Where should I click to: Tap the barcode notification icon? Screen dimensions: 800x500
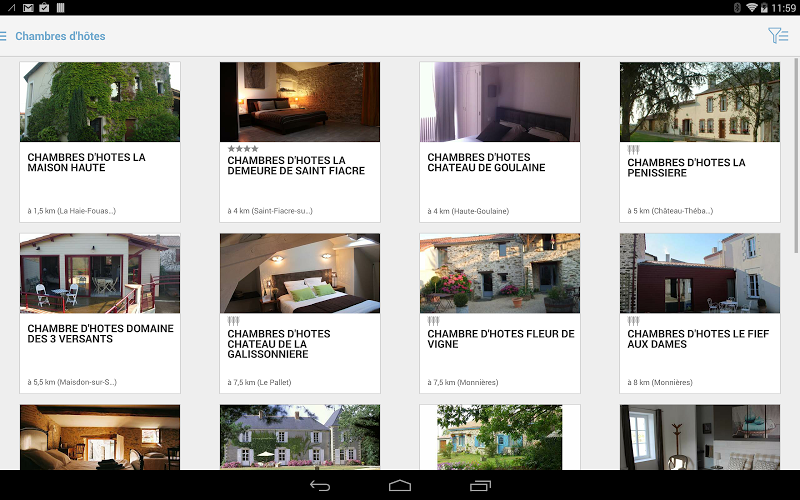pyautogui.click(x=60, y=8)
